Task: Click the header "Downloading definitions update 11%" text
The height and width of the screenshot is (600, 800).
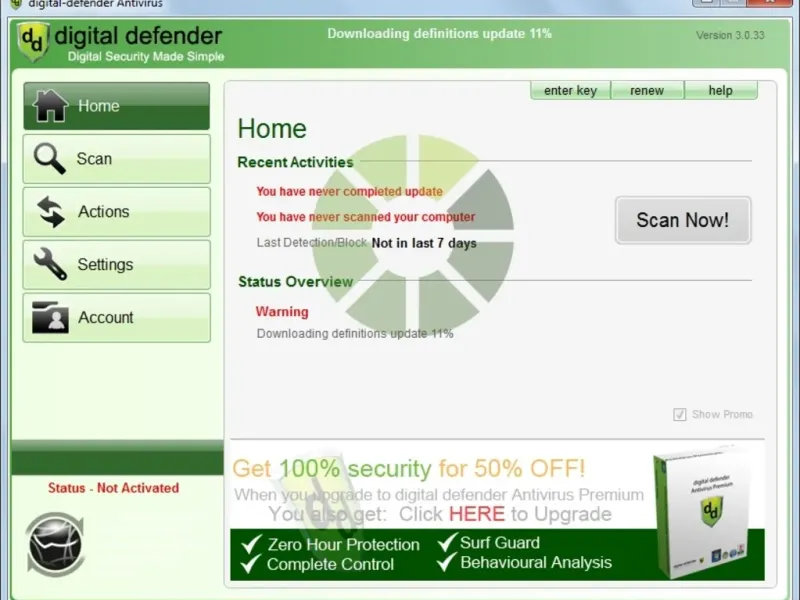Action: (439, 34)
